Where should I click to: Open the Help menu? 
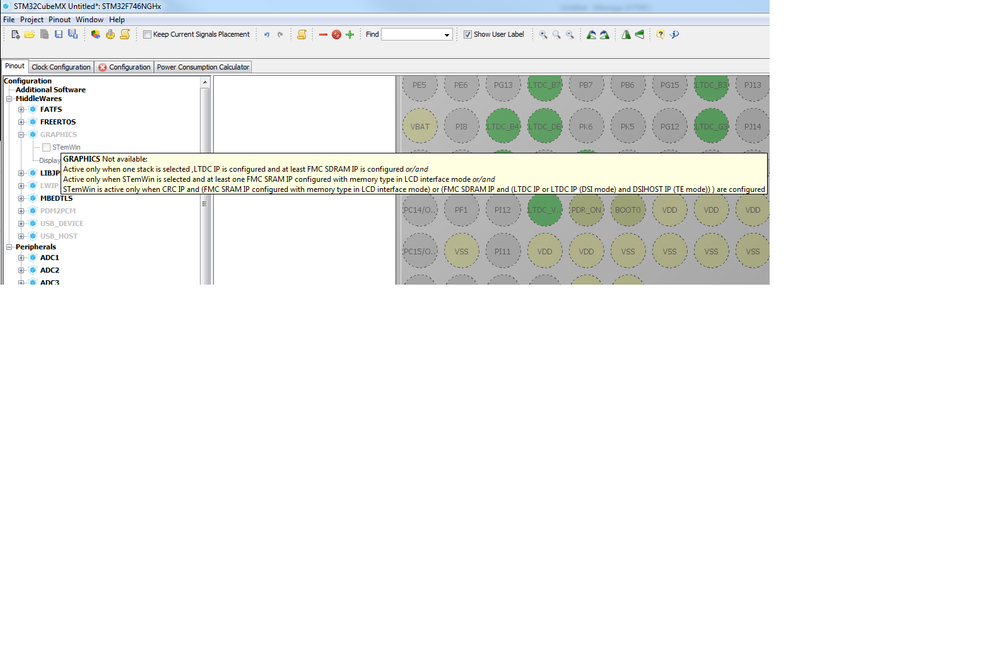click(116, 20)
